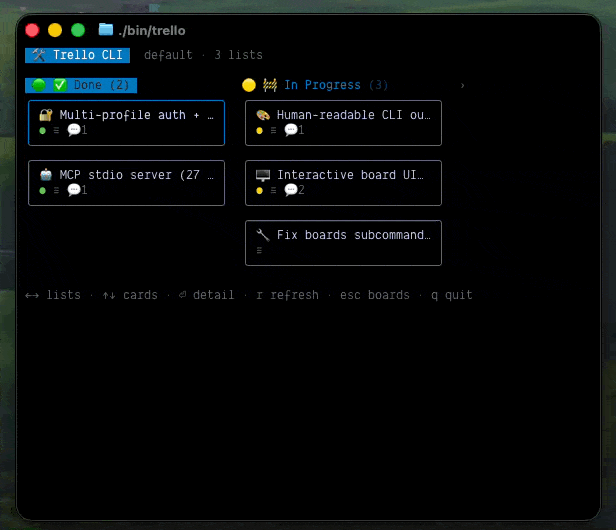Viewport: 616px width, 530px height.
Task: Click the robot icon on MCP stdio server card
Action: (46, 174)
